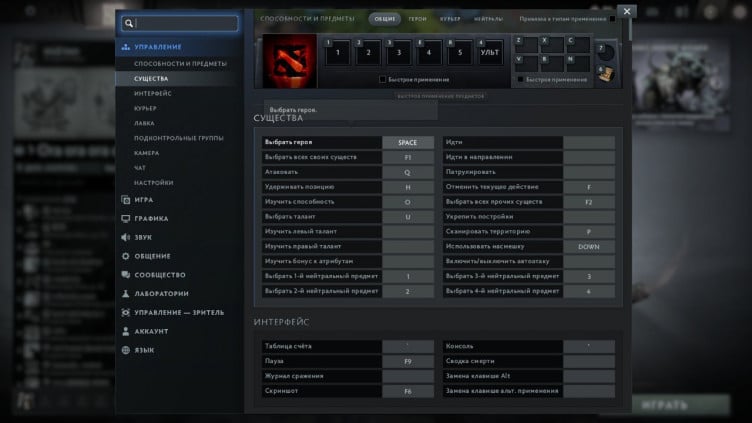Toggle the cast-type binding checkbox

pyautogui.click(x=612, y=19)
